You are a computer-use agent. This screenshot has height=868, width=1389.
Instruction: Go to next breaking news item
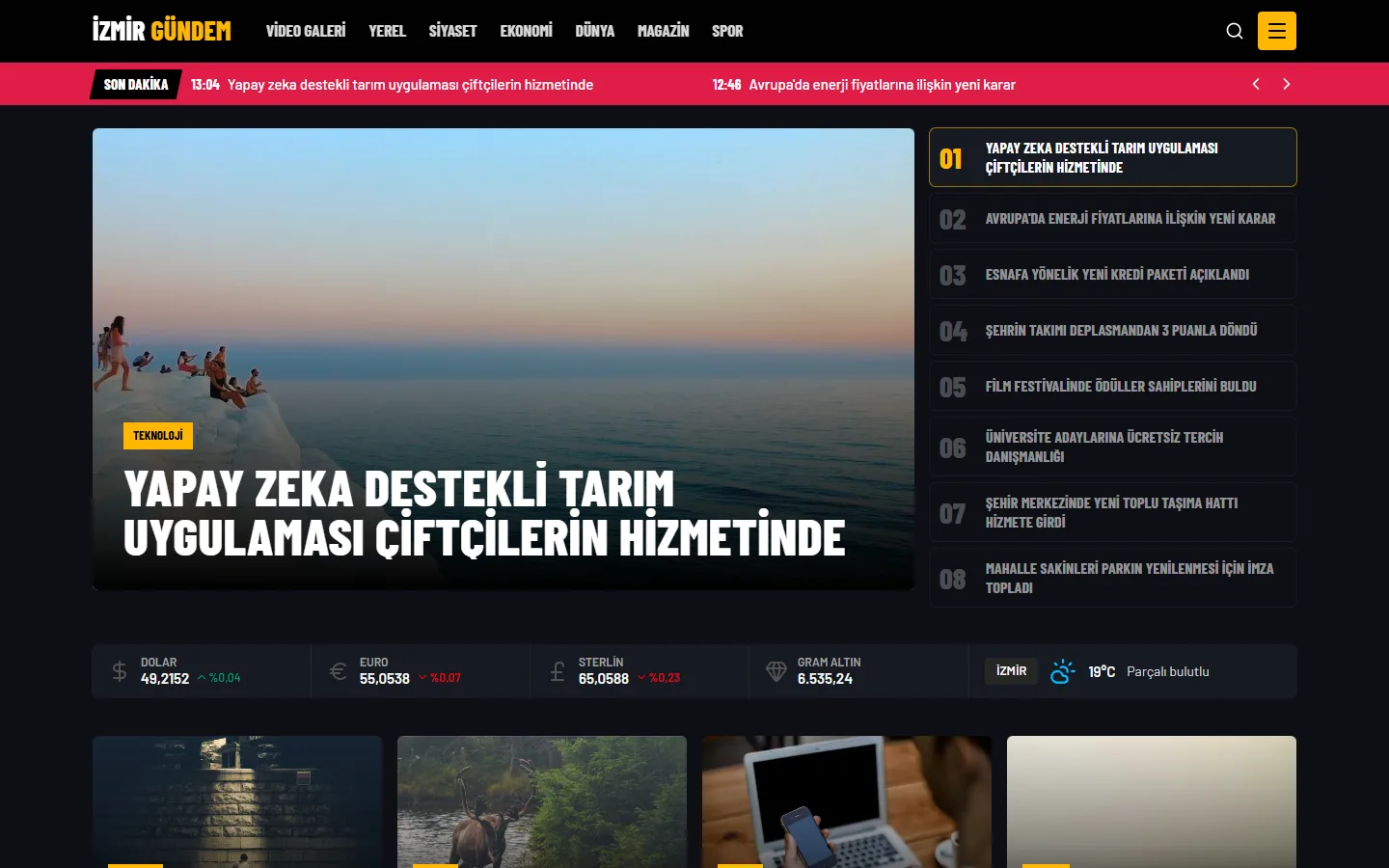pyautogui.click(x=1286, y=84)
